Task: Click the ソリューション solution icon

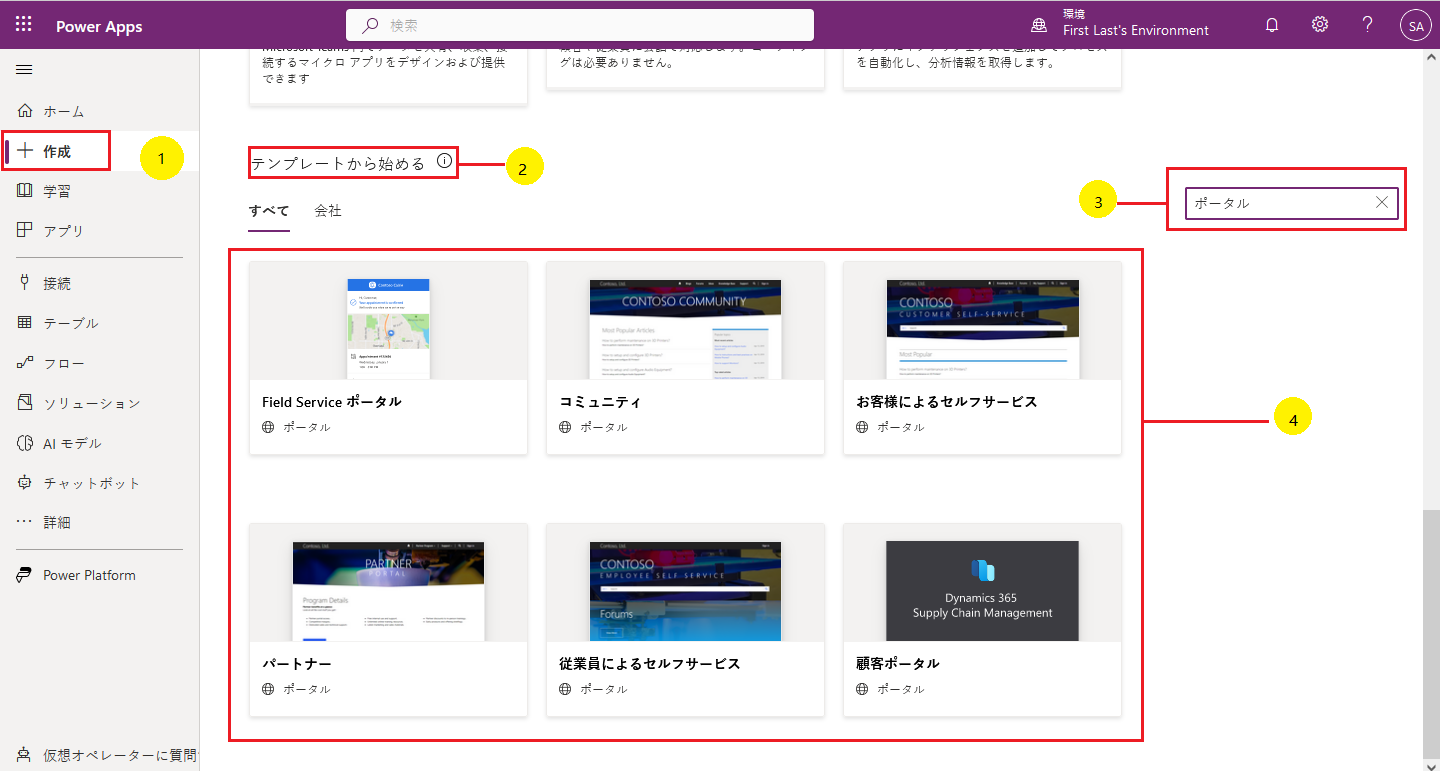Action: 25,403
